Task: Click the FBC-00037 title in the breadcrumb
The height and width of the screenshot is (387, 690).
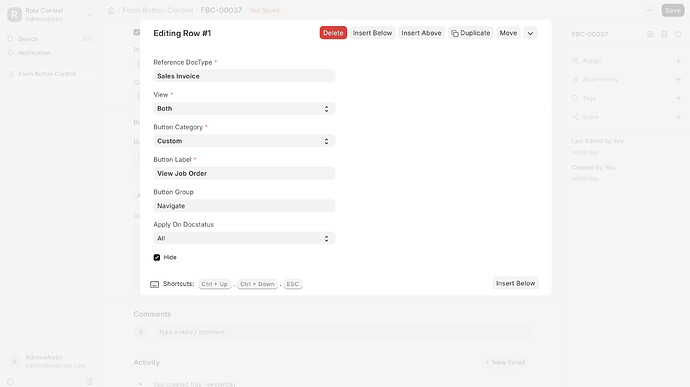Action: click(221, 10)
